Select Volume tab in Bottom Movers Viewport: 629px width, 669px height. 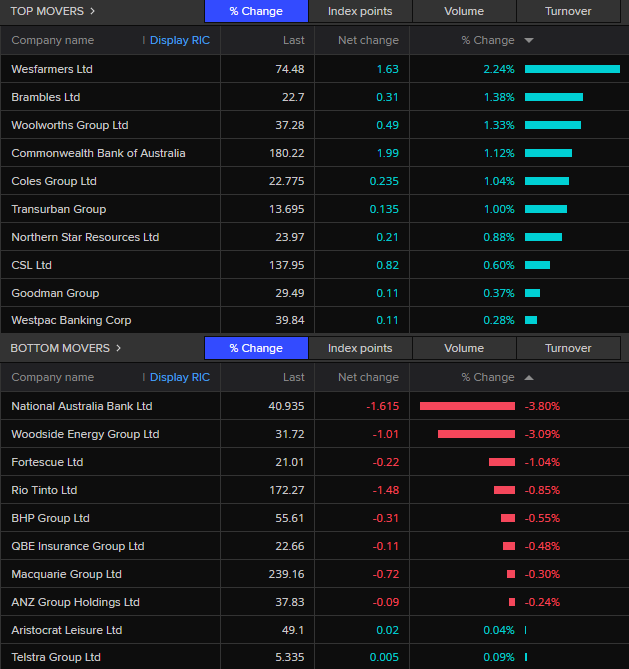coord(464,348)
